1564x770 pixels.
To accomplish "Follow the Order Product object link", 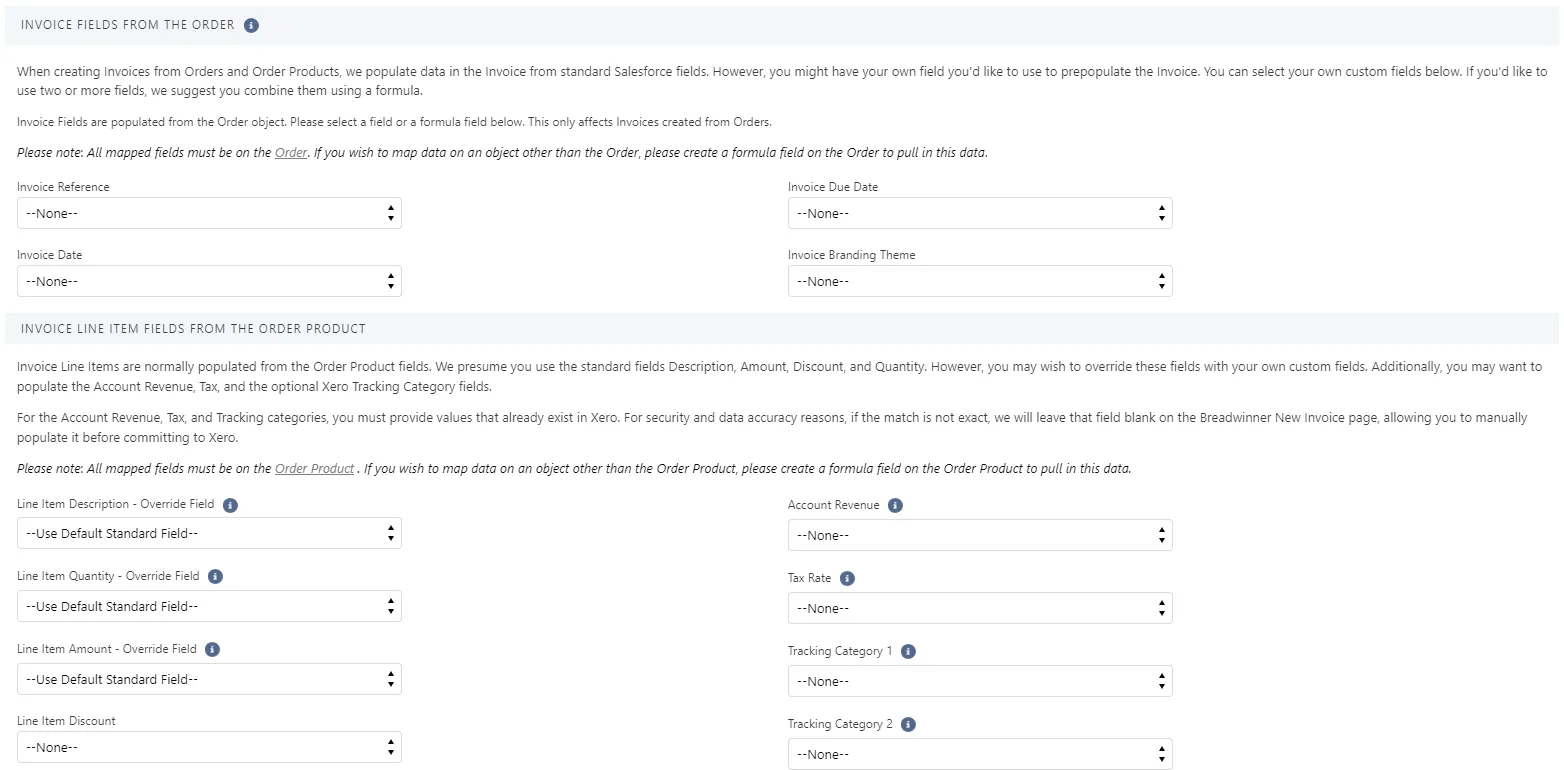I will coord(315,468).
